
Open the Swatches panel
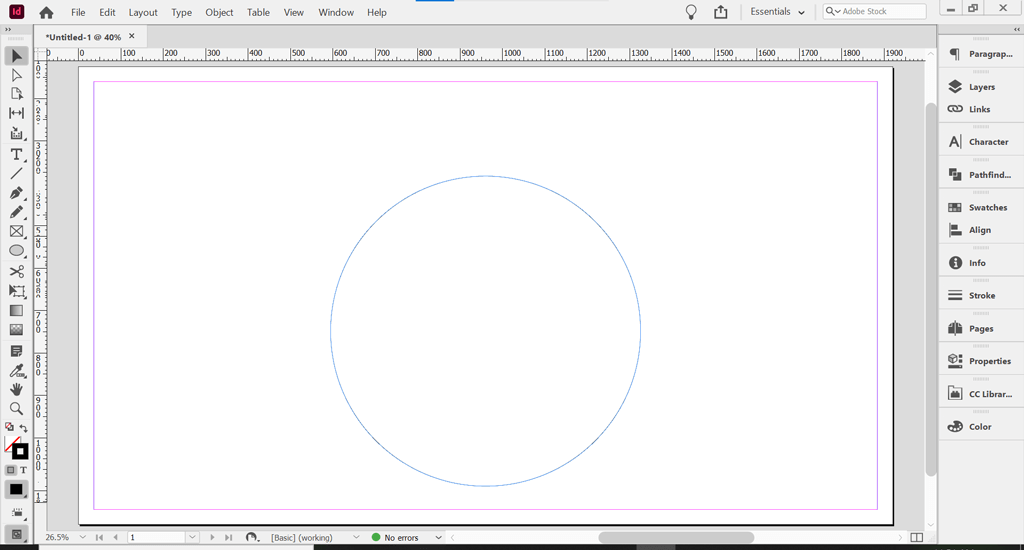986,208
